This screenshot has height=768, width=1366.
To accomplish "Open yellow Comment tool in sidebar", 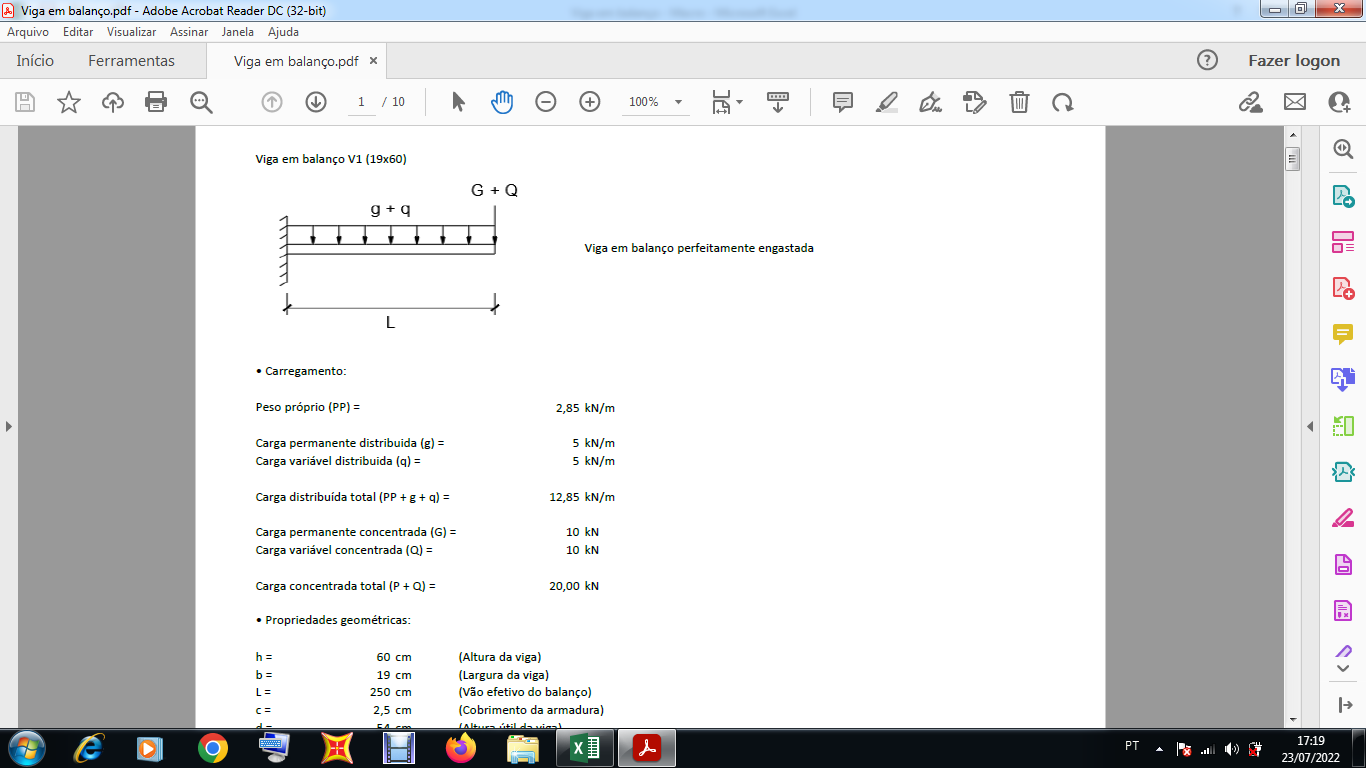I will pos(1343,334).
